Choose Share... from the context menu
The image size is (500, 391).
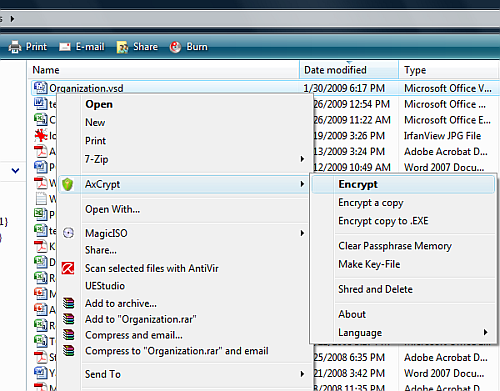101,250
